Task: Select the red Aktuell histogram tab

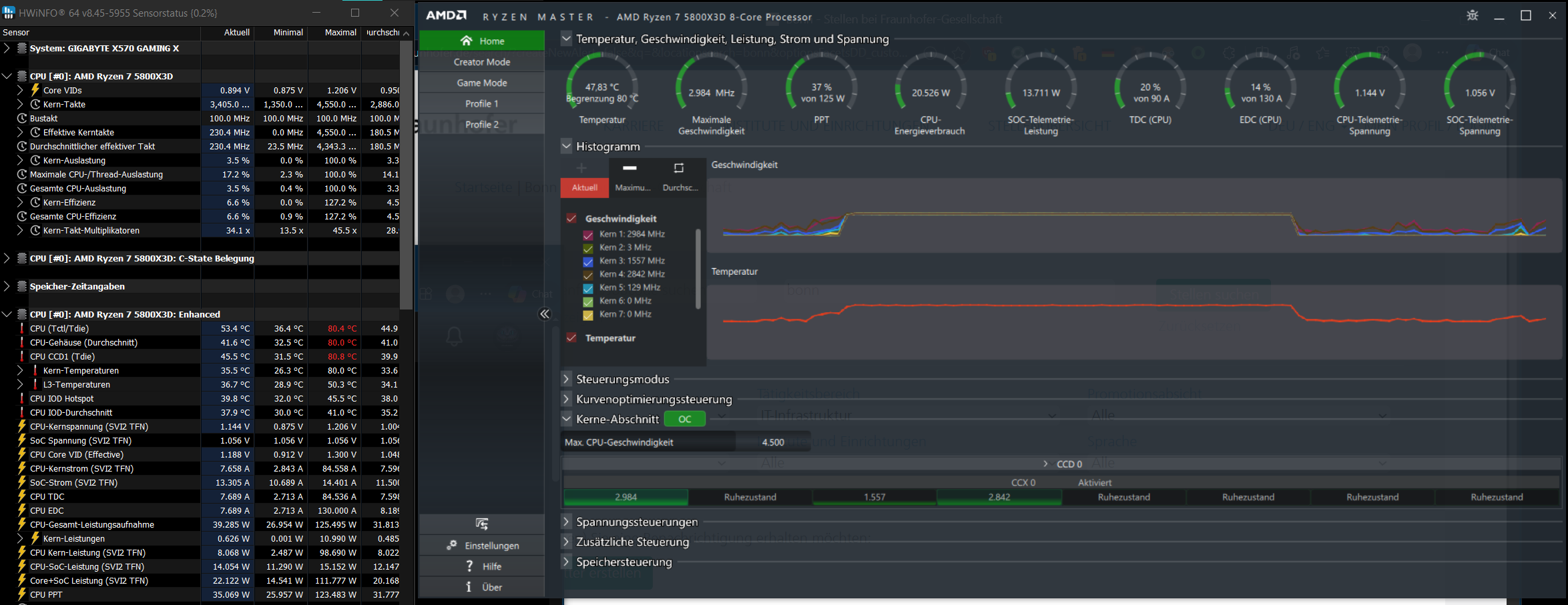Action: click(585, 187)
